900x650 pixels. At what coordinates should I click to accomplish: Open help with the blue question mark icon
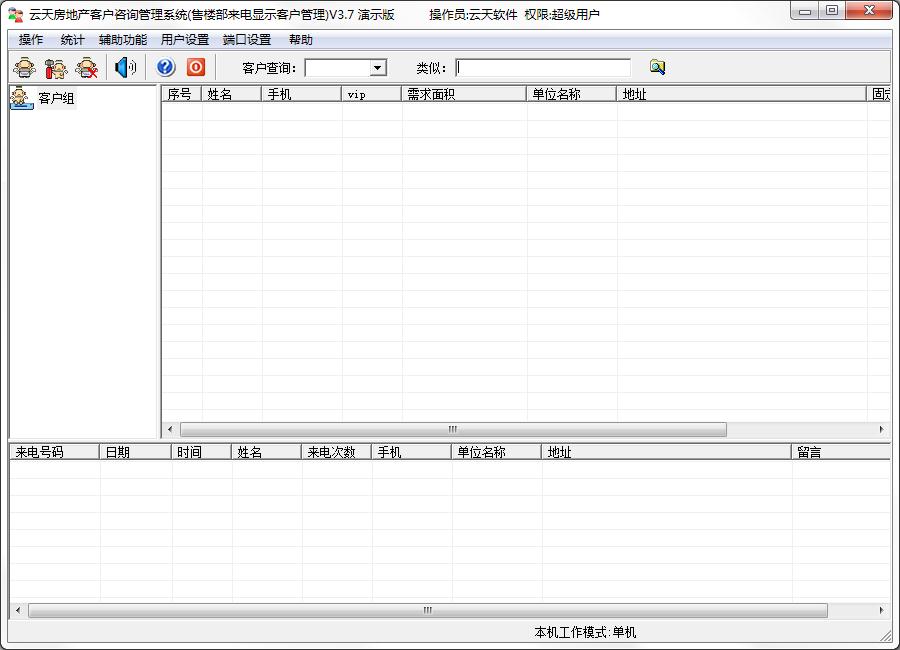click(165, 67)
